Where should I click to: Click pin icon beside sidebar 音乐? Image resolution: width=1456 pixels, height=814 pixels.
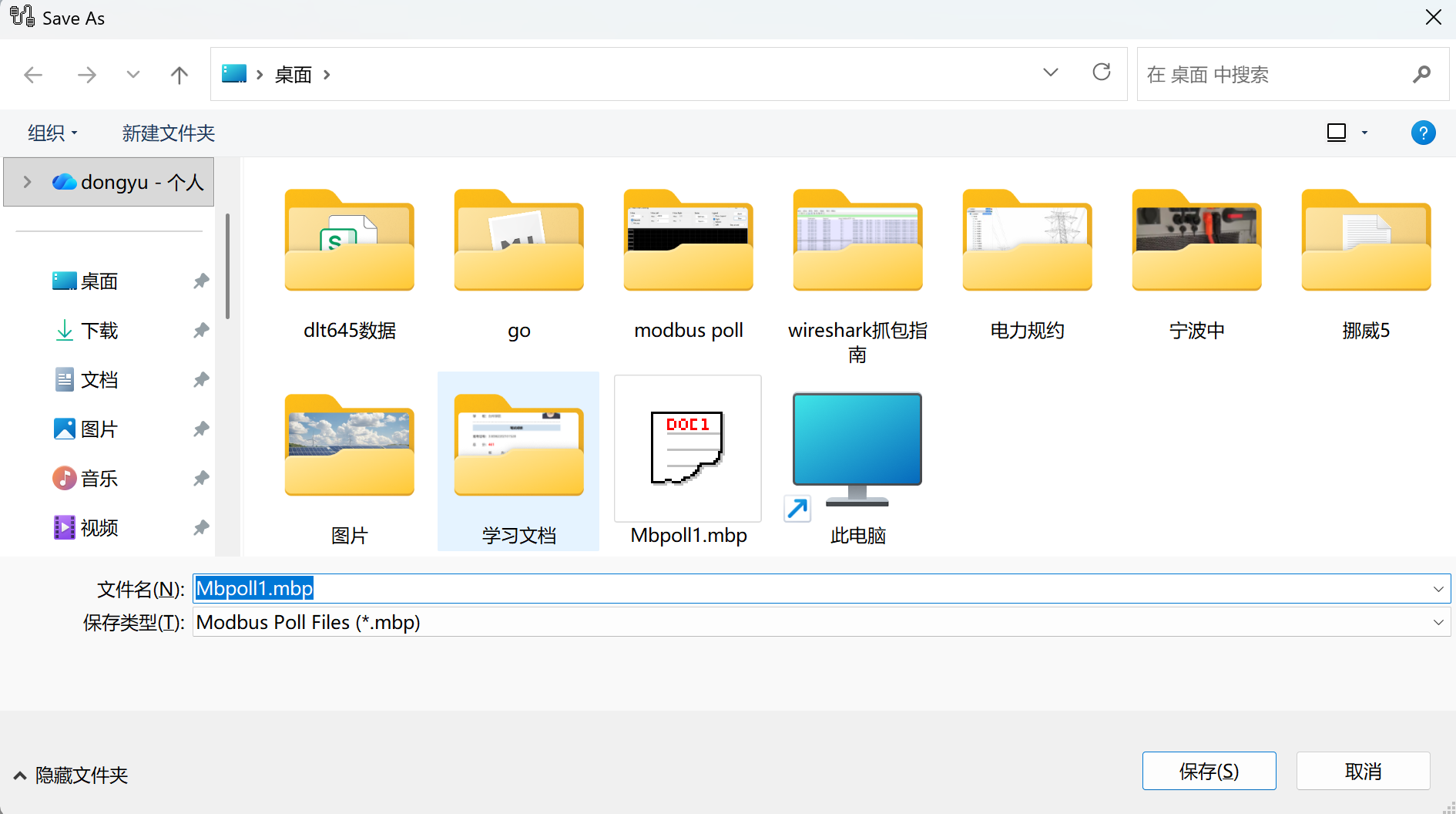[x=201, y=479]
